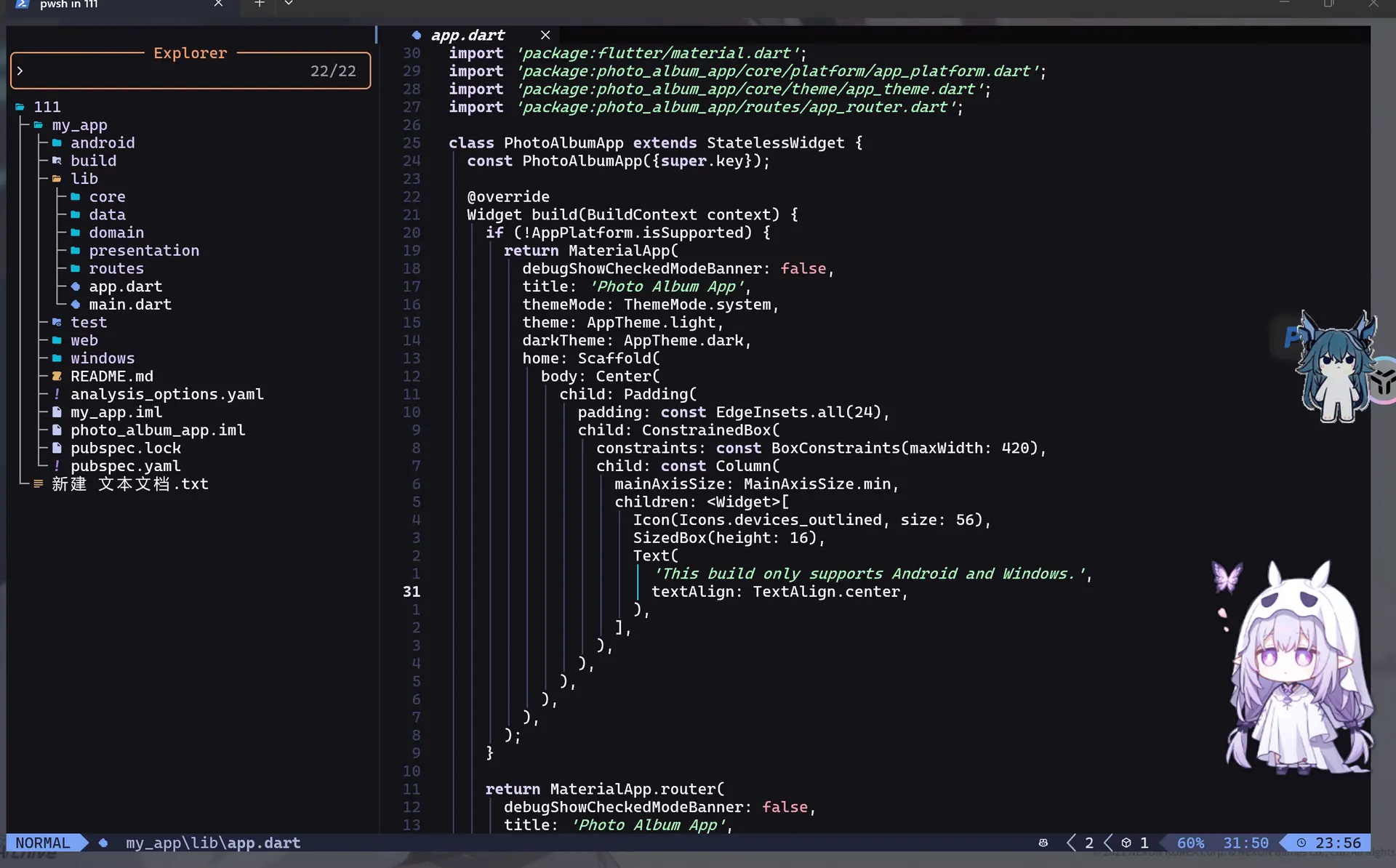This screenshot has width=1396, height=868.
Task: Click 'themeMode: ThemeMode.system,' line
Action: point(651,305)
